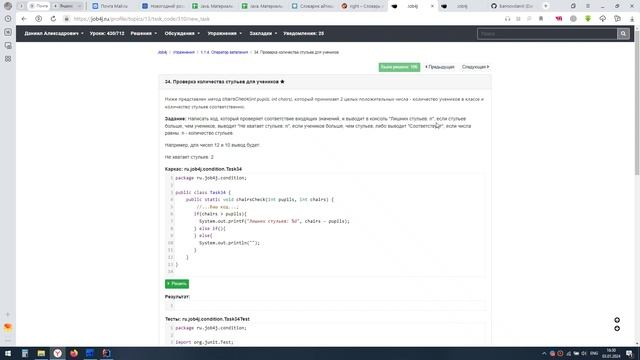Screen dimensions: 640x360
Task: Click the green solutions count button
Action: point(399,67)
